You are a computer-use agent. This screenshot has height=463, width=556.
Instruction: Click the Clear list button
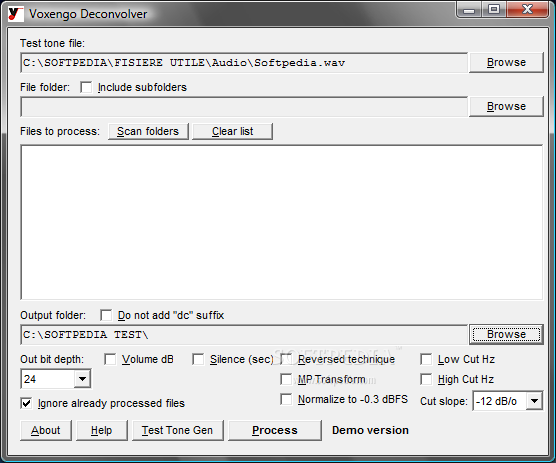tap(232, 132)
